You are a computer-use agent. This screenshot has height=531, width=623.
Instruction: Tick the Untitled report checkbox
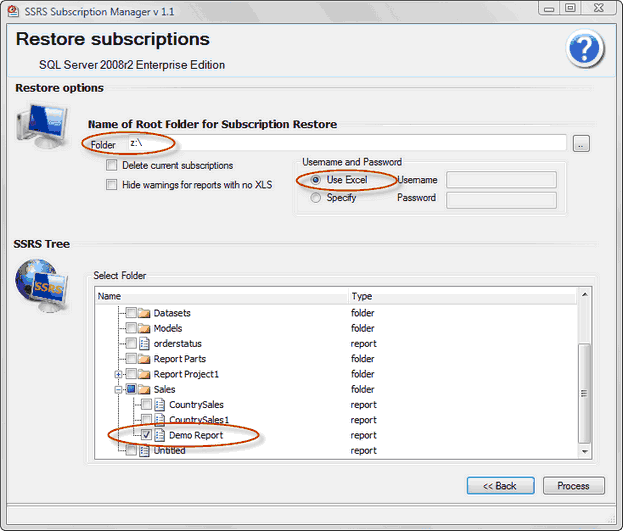click(131, 450)
